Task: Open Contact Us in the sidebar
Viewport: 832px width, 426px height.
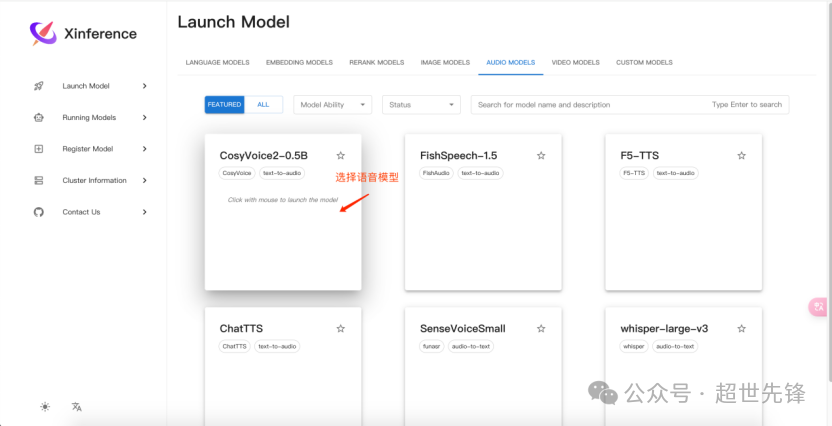Action: [x=81, y=212]
